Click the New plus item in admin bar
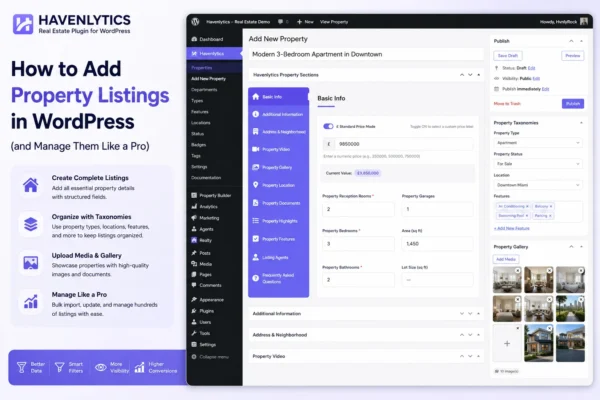The width and height of the screenshot is (600, 400). [x=305, y=22]
